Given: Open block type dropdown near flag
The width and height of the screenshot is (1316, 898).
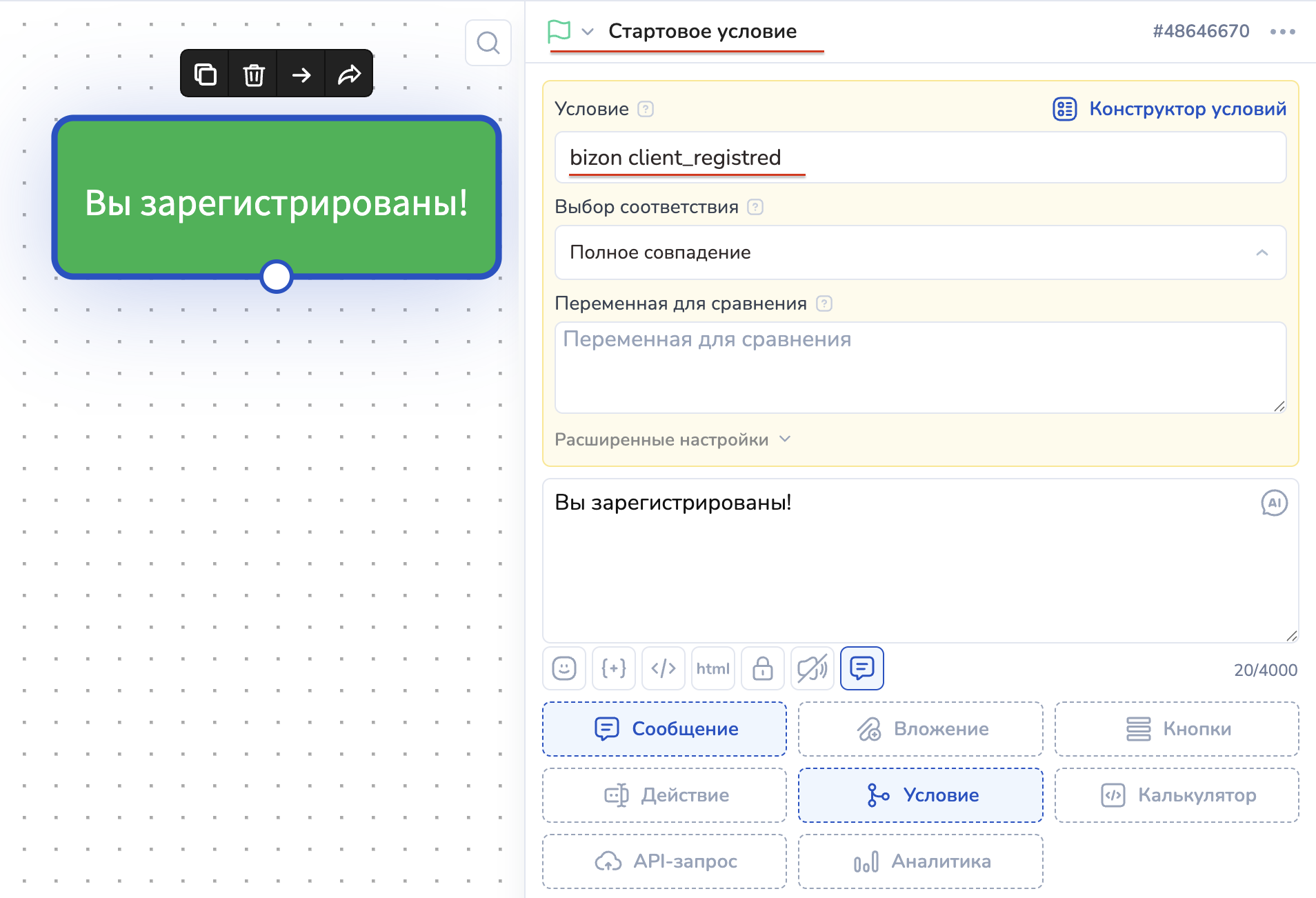Looking at the screenshot, I should (x=588, y=32).
